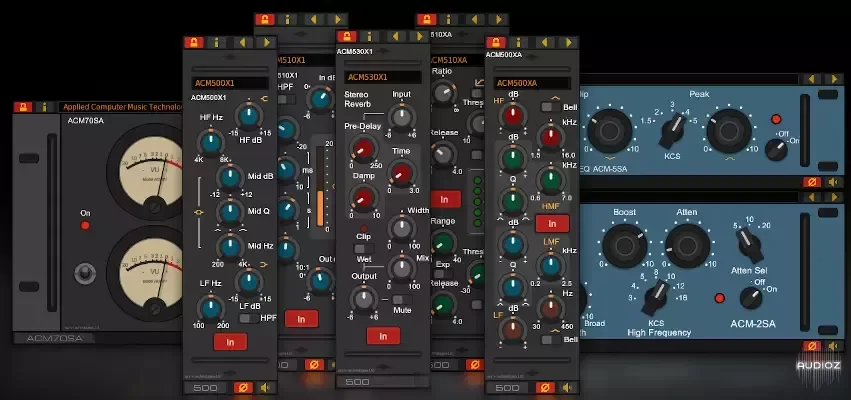Open the ACM530X1 preset name display
This screenshot has height=400, width=851.
(x=384, y=77)
